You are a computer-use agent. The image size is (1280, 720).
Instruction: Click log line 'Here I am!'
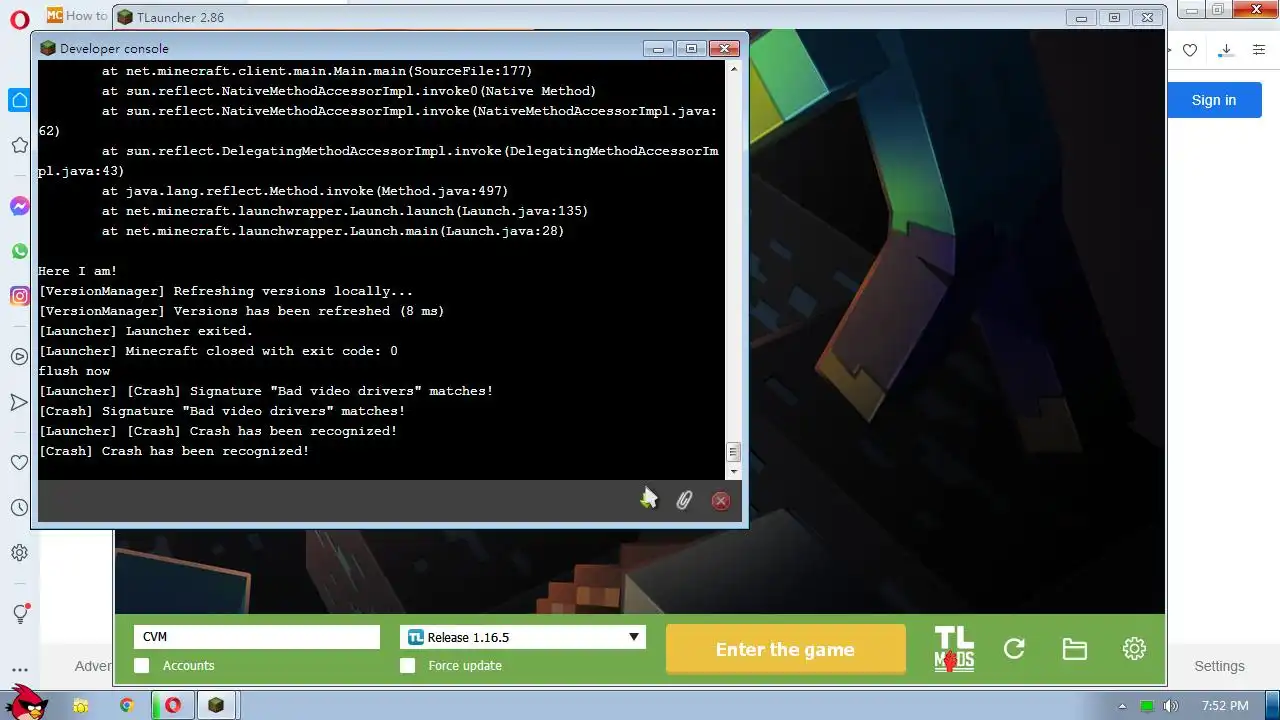pyautogui.click(x=78, y=271)
